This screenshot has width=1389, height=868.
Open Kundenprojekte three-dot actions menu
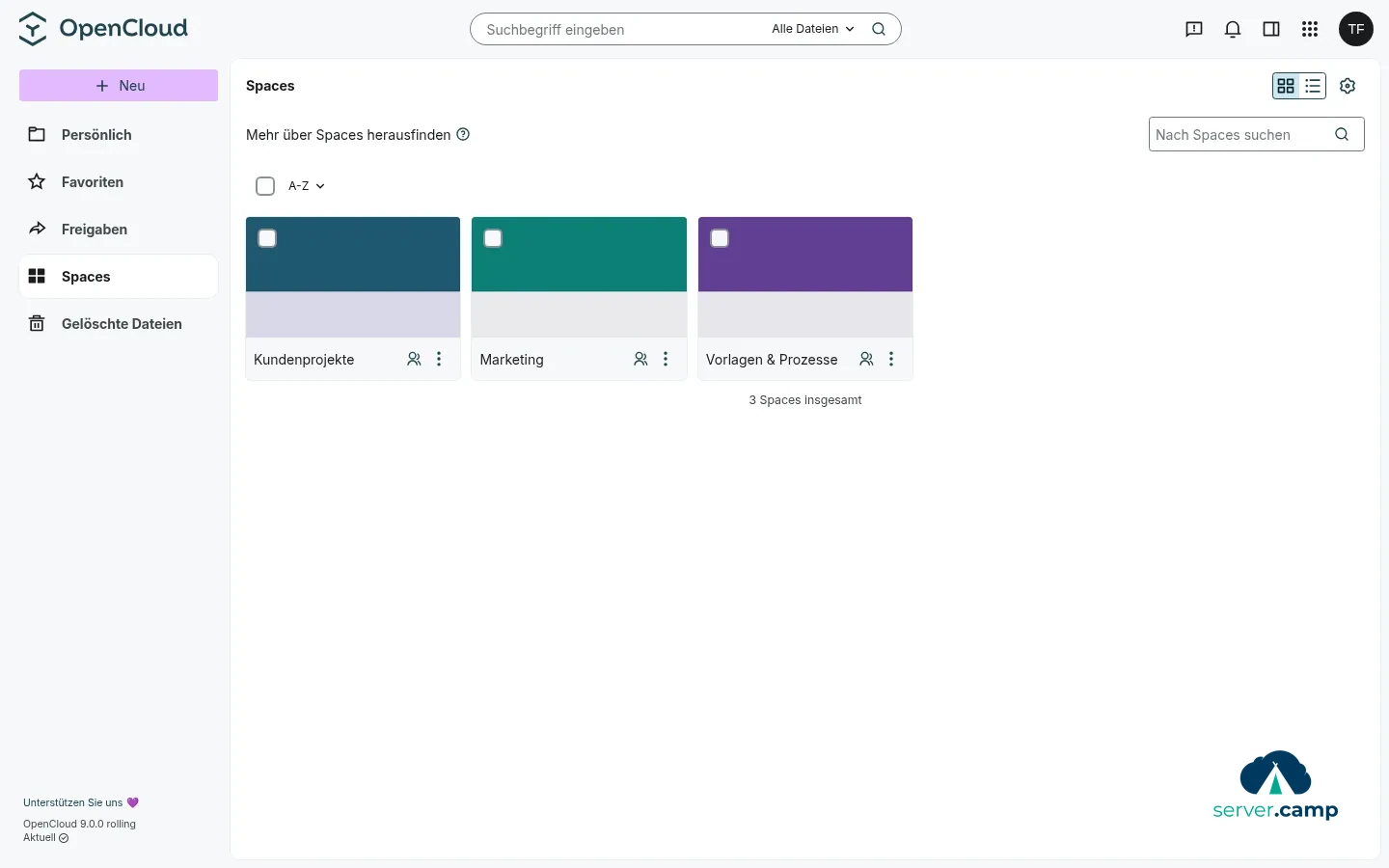tap(439, 359)
